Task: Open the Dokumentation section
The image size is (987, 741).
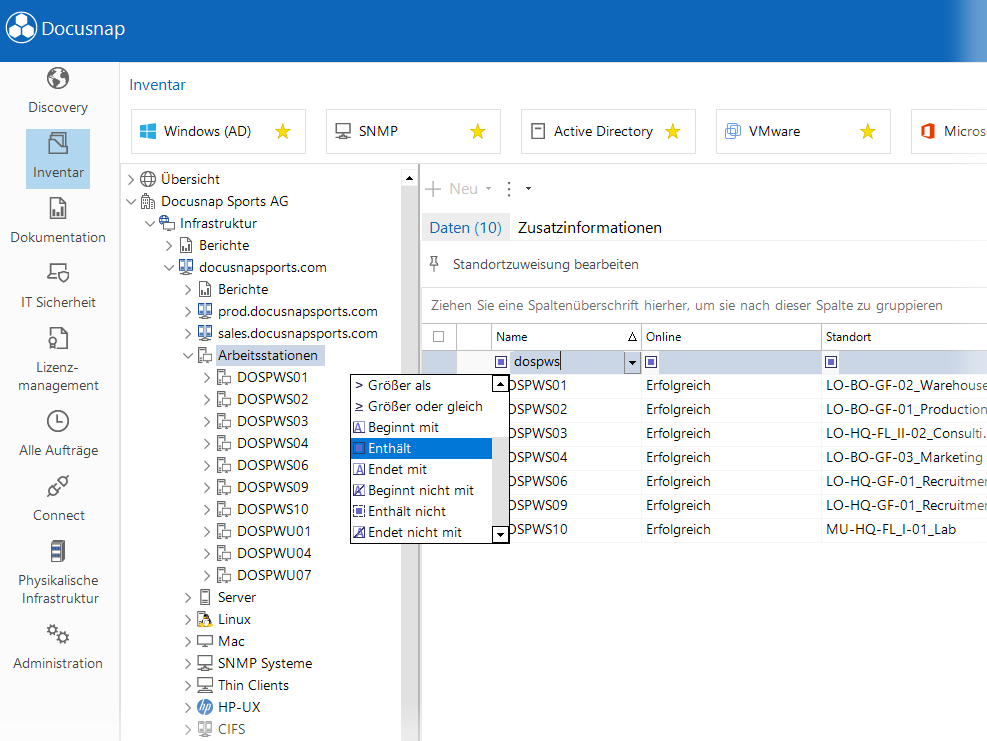Action: [x=58, y=221]
